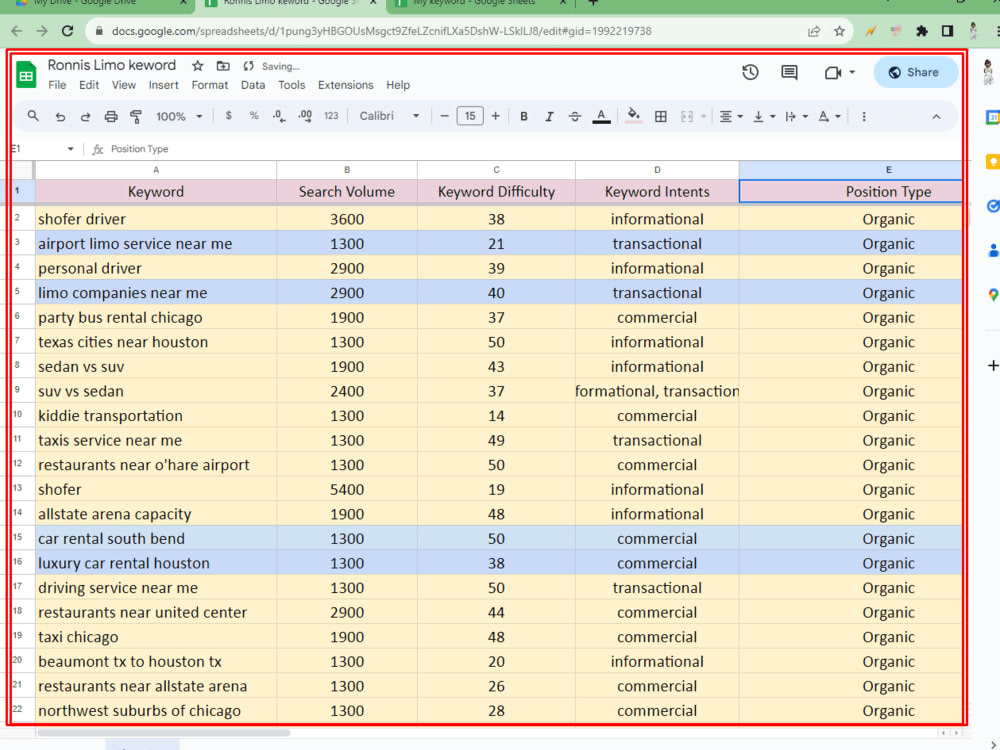Collapse the menus with the caret
The width and height of the screenshot is (1000, 750).
(936, 117)
